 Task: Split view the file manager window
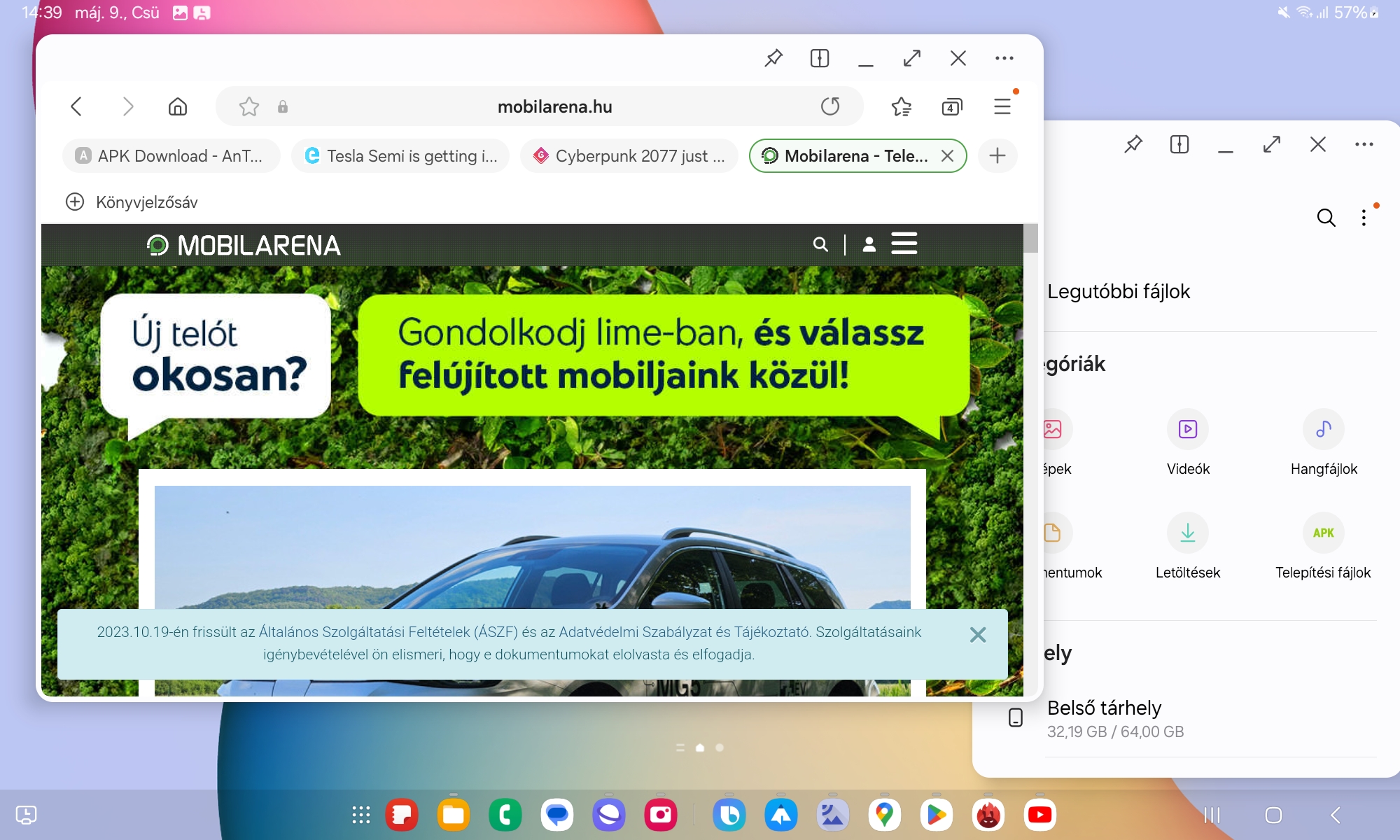pyautogui.click(x=1179, y=144)
